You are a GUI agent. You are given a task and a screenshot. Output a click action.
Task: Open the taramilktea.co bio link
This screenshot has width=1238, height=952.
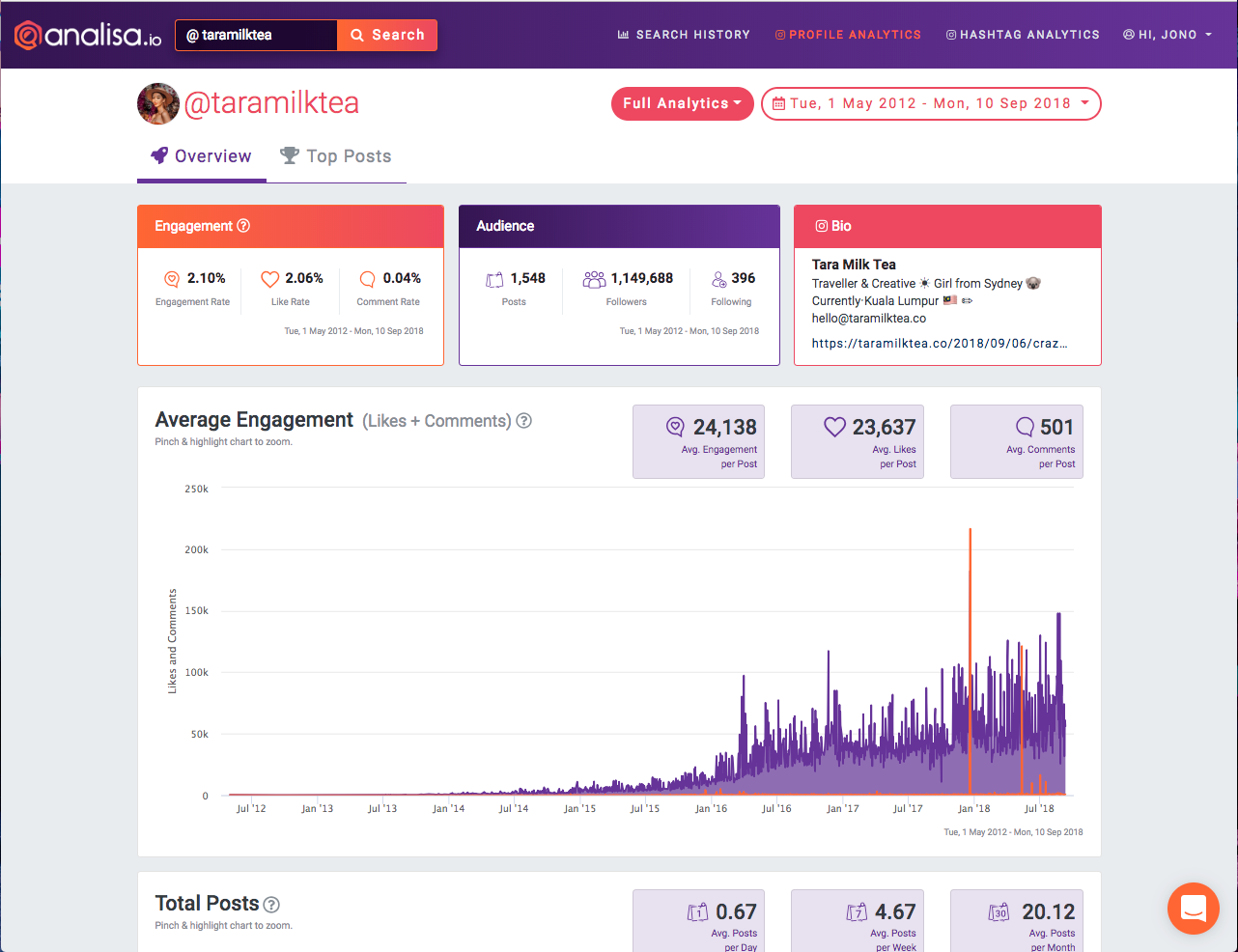click(x=940, y=343)
